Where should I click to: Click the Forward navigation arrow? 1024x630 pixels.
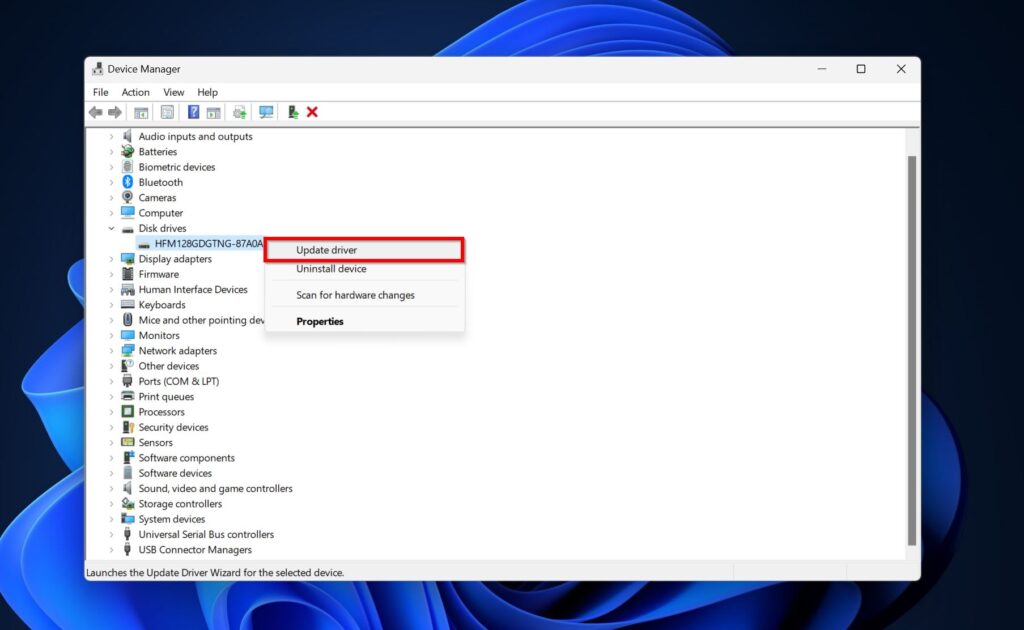[113, 112]
